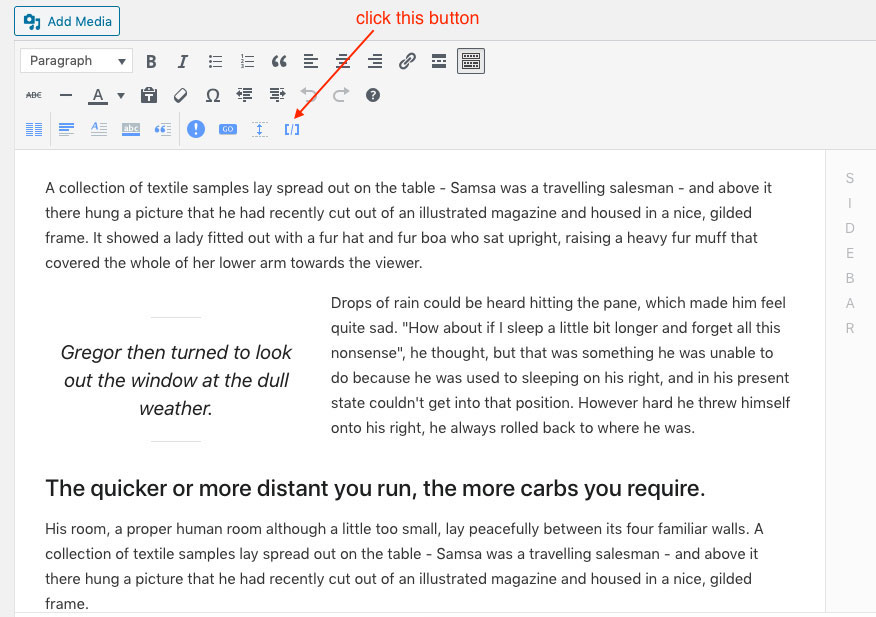Insert special character with Omega icon
876x617 pixels.
pos(212,95)
